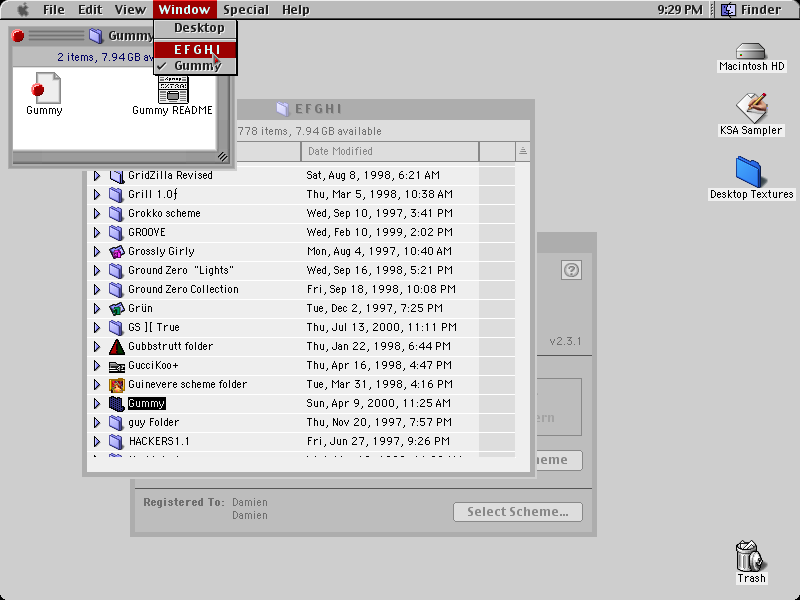Expand the Gummy folder in EFGHI
Viewport: 800px width, 600px height.
point(97,404)
